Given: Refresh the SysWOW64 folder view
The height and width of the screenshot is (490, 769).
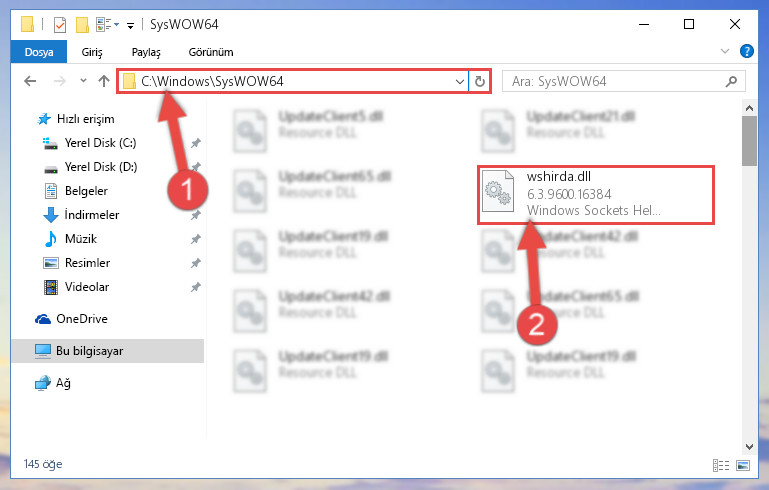Looking at the screenshot, I should pos(480,81).
